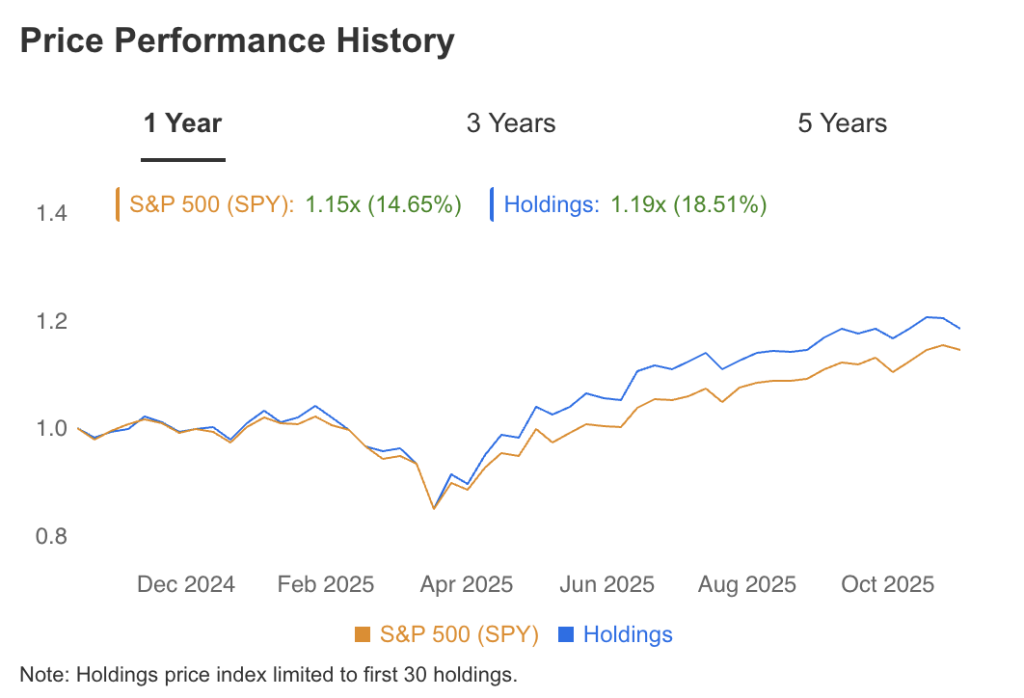Click the Price Performance History heading

(x=237, y=42)
